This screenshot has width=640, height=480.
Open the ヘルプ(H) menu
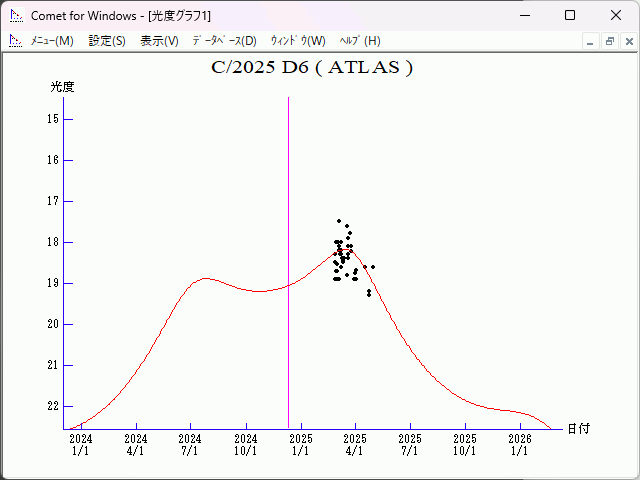360,41
